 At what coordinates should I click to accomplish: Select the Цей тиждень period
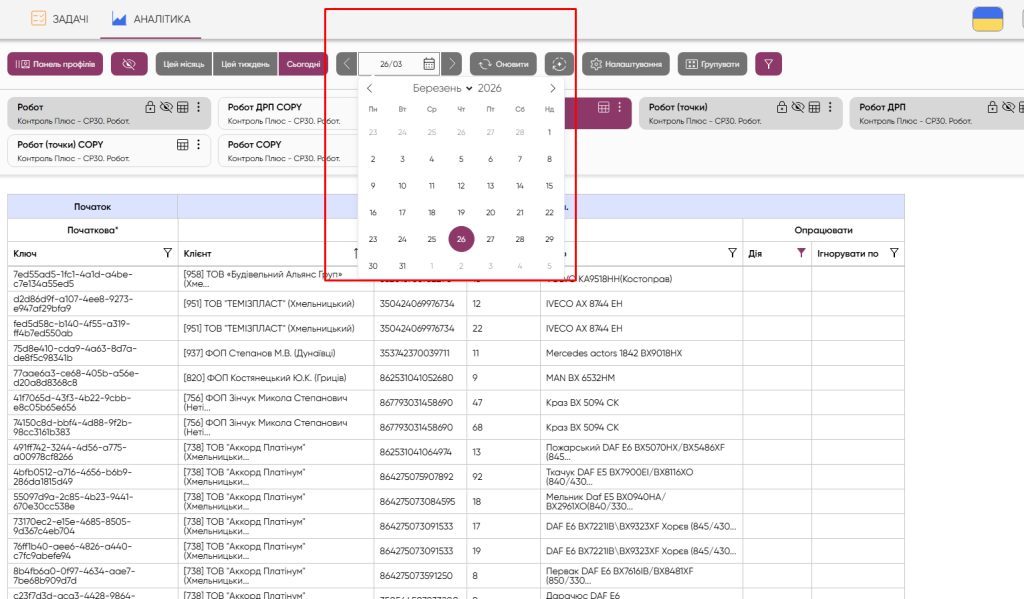click(x=245, y=64)
